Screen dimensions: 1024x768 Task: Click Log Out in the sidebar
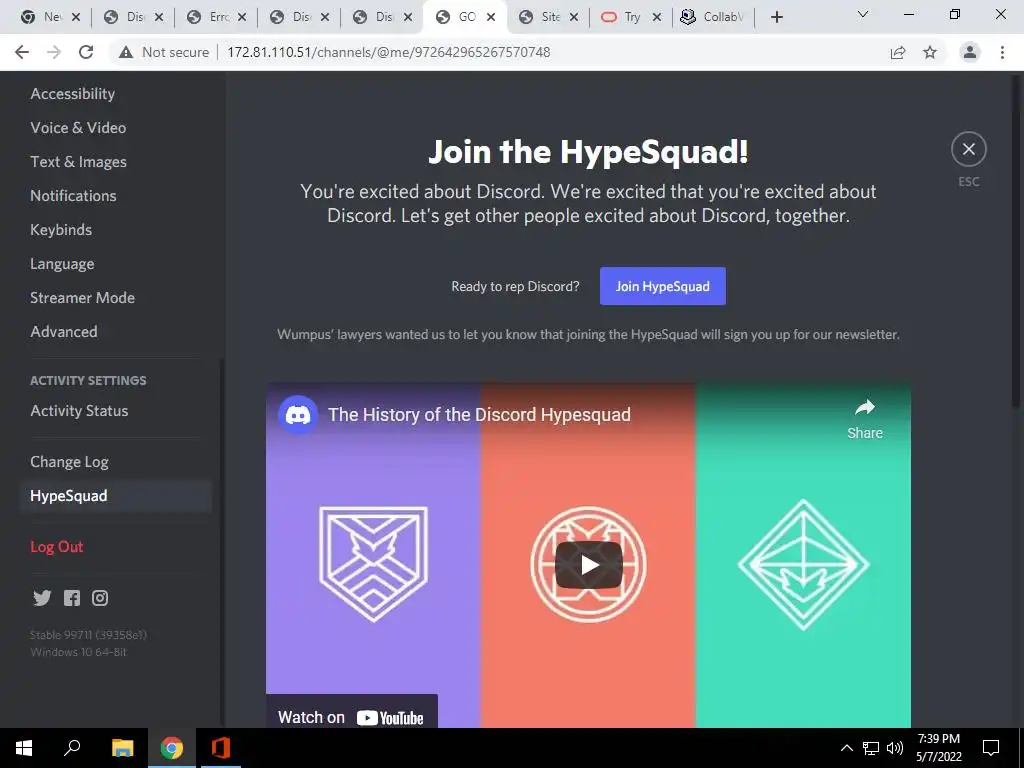57,547
